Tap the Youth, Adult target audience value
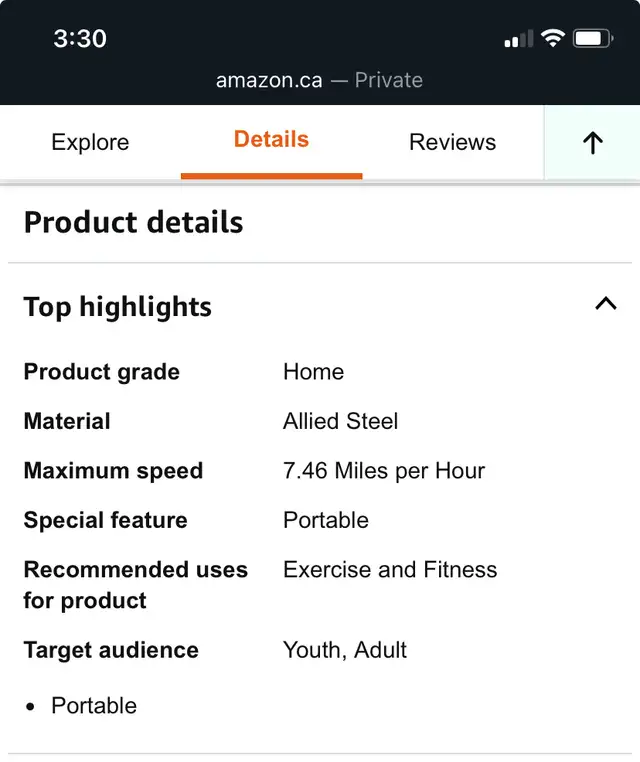Viewport: 640px width, 762px height. (x=345, y=650)
